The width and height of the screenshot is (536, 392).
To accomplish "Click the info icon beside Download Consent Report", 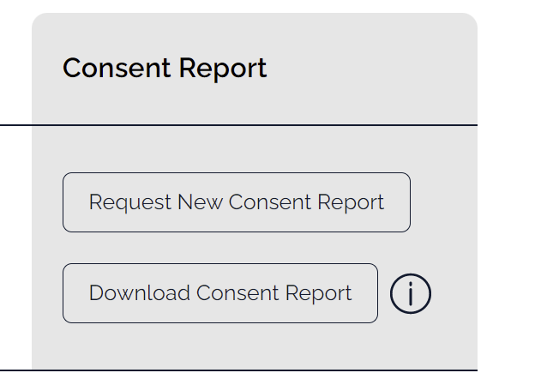I will click(x=411, y=293).
